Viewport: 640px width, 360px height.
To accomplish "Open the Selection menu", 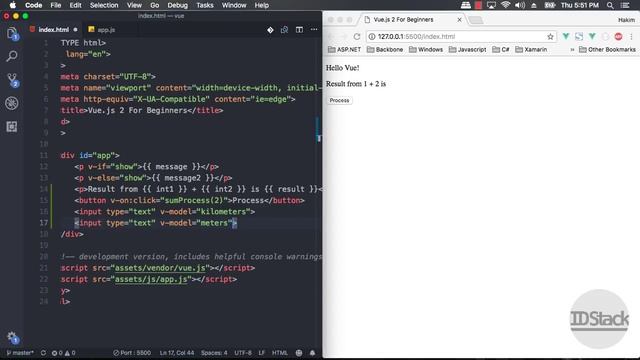I will (104, 5).
